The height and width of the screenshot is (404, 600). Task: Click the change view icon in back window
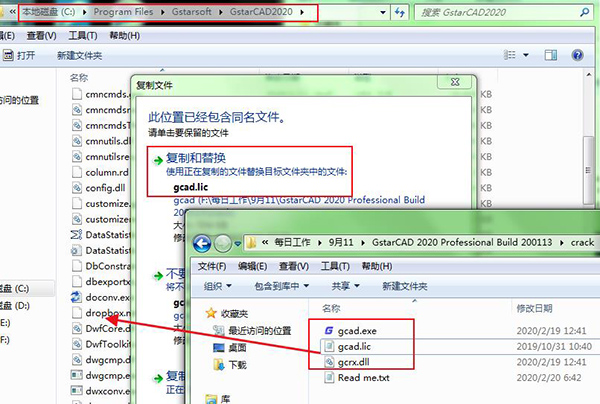[509, 55]
